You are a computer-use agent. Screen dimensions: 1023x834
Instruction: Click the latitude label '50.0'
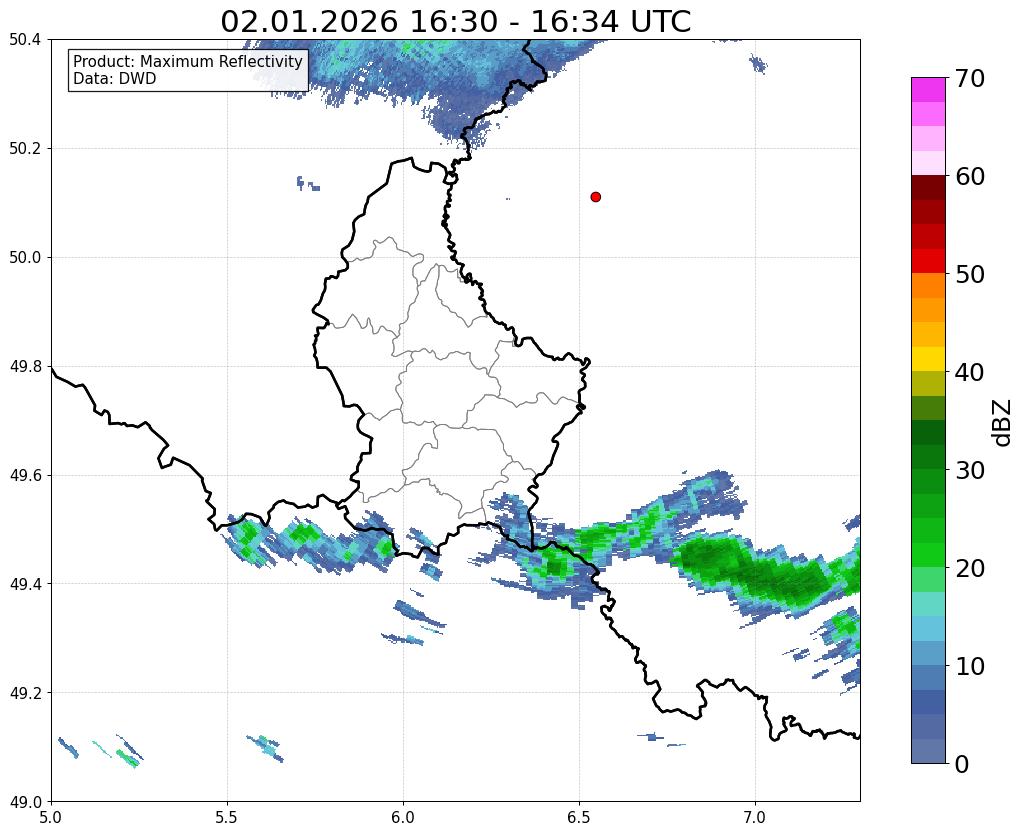[25, 258]
